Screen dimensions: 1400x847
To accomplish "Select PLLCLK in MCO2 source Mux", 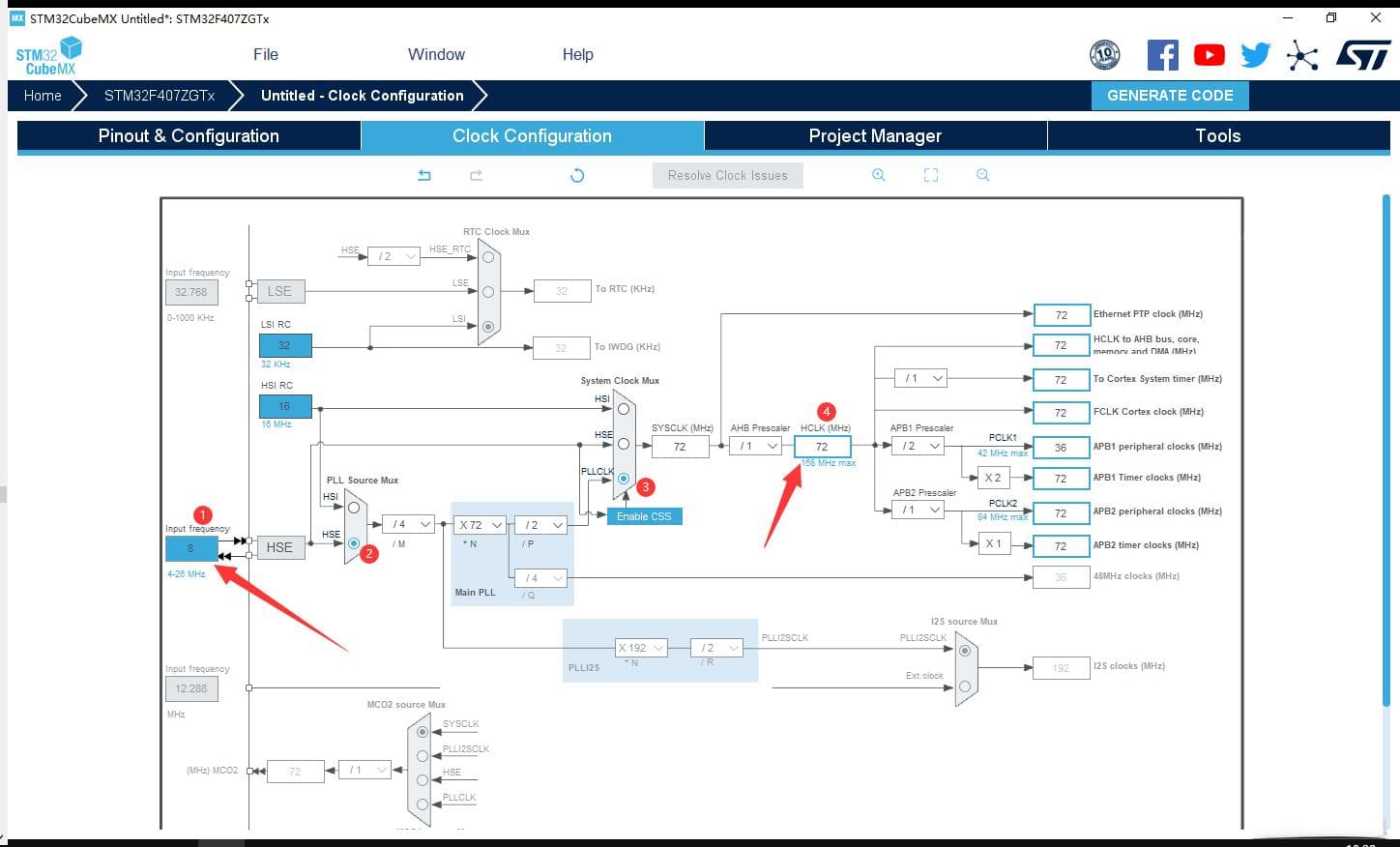I will (423, 804).
